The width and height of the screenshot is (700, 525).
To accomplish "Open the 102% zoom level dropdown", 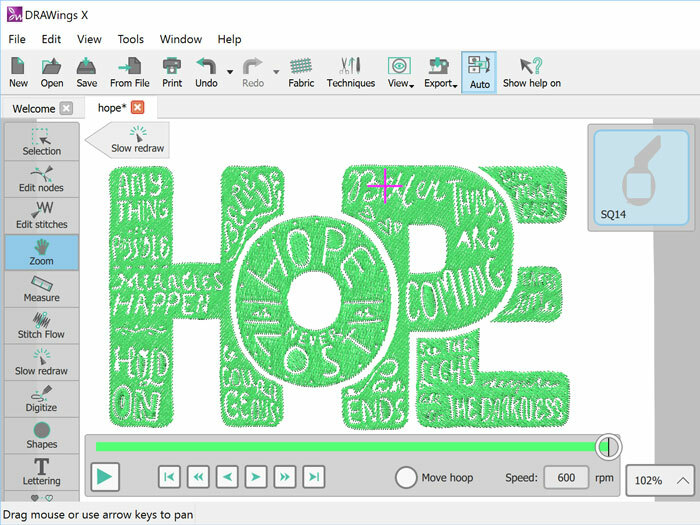I will pos(660,480).
